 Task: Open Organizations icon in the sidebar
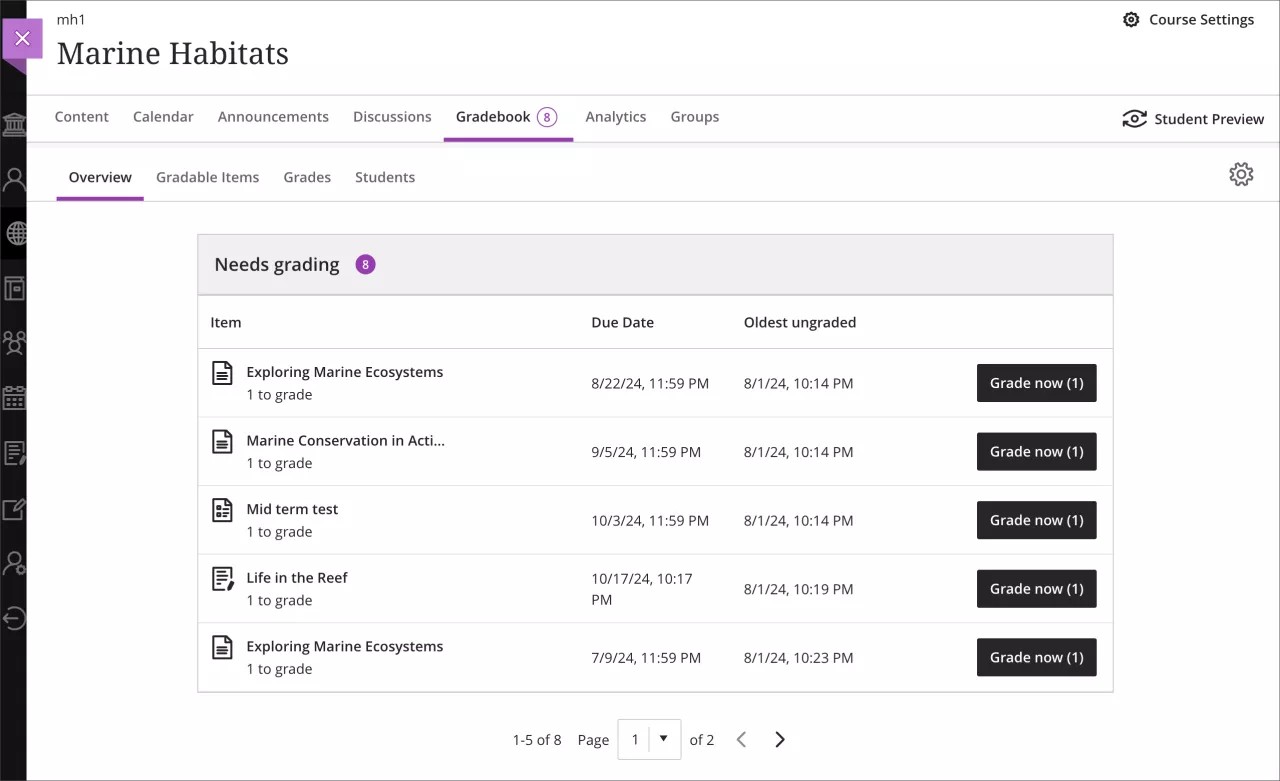click(14, 343)
